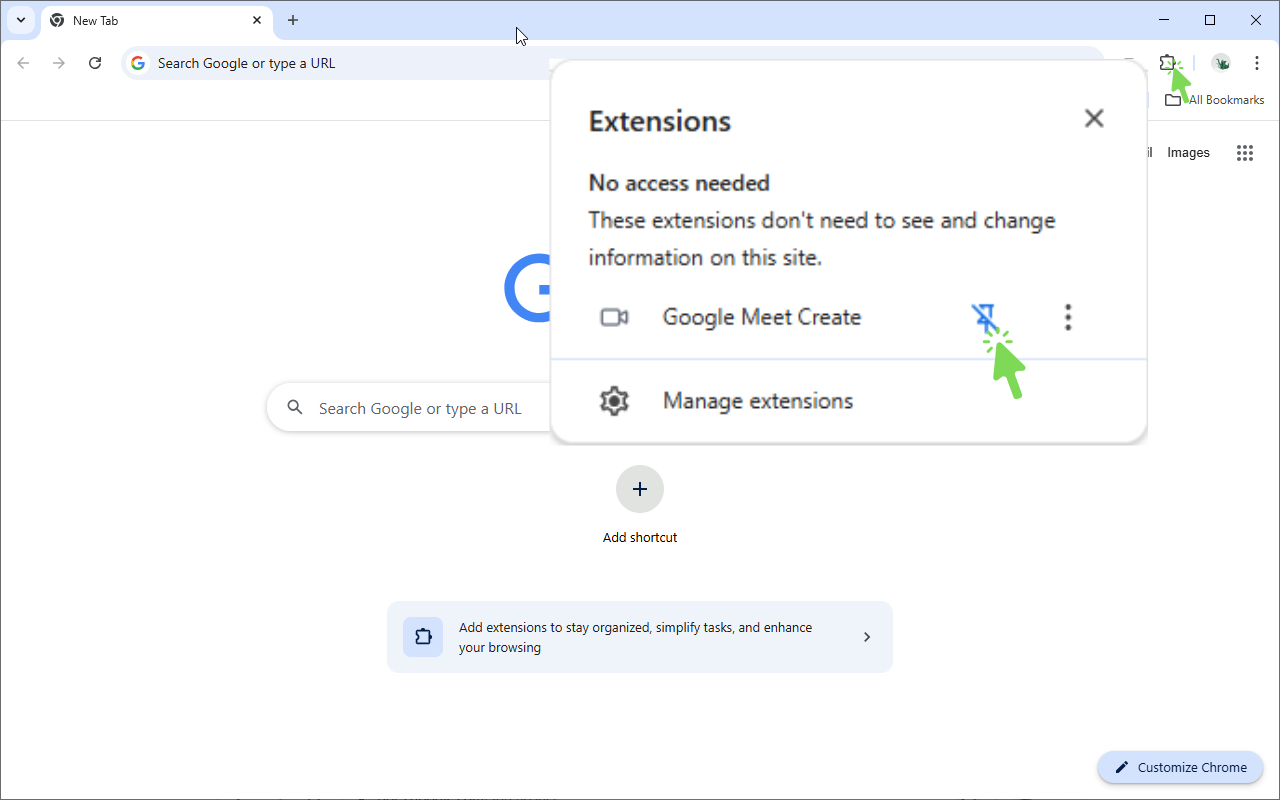The height and width of the screenshot is (800, 1280).
Task: Click the browser profile avatar icon
Action: coord(1221,62)
